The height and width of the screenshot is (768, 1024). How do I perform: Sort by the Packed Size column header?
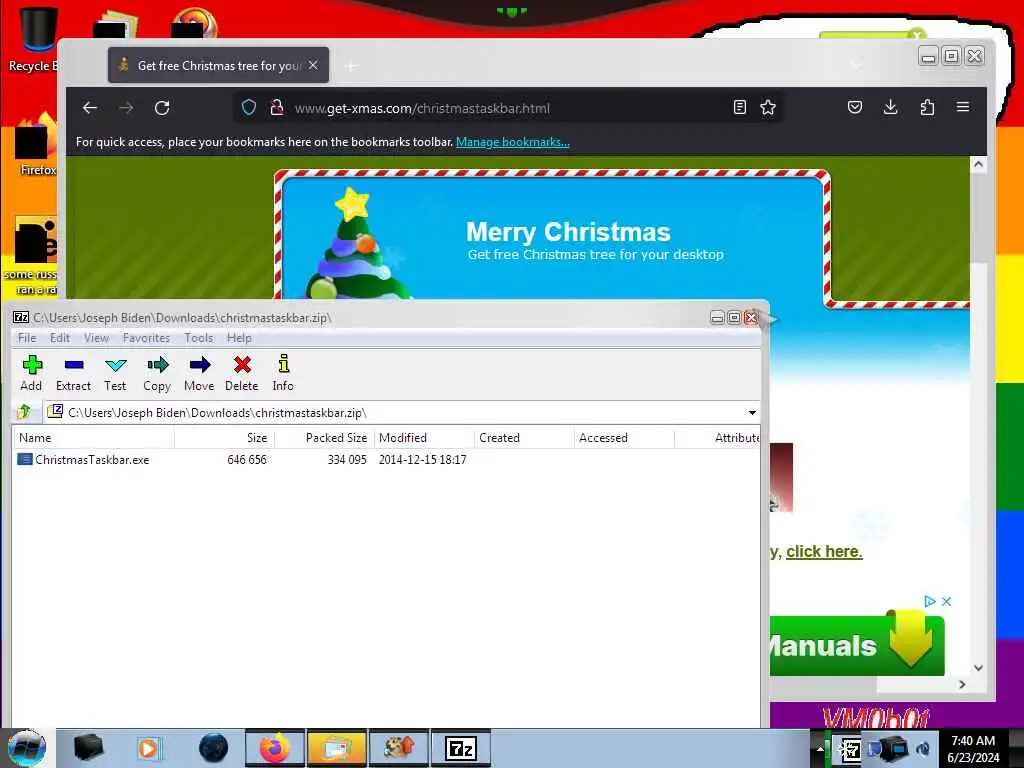[x=325, y=438]
